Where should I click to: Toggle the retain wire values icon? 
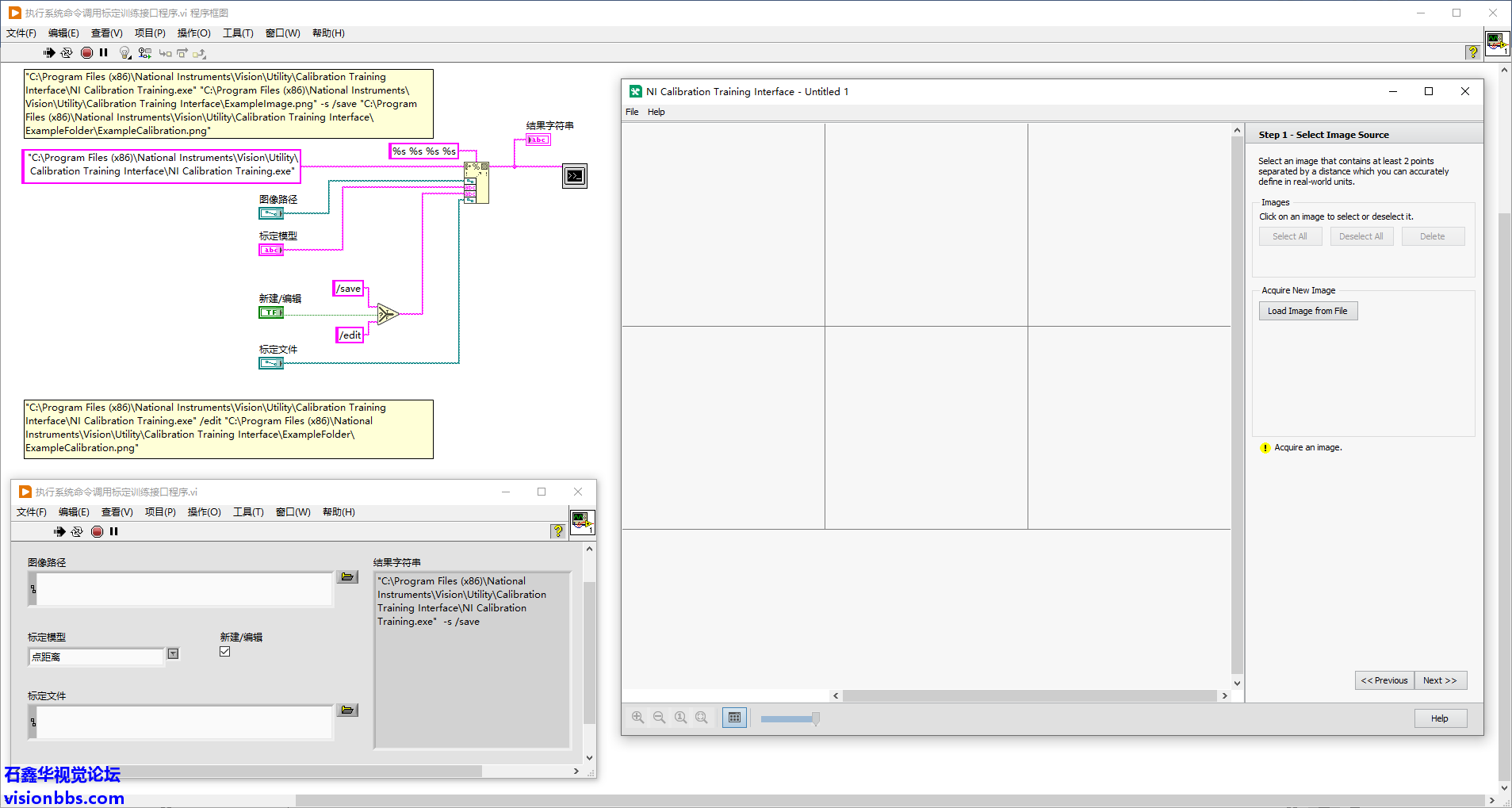(144, 53)
